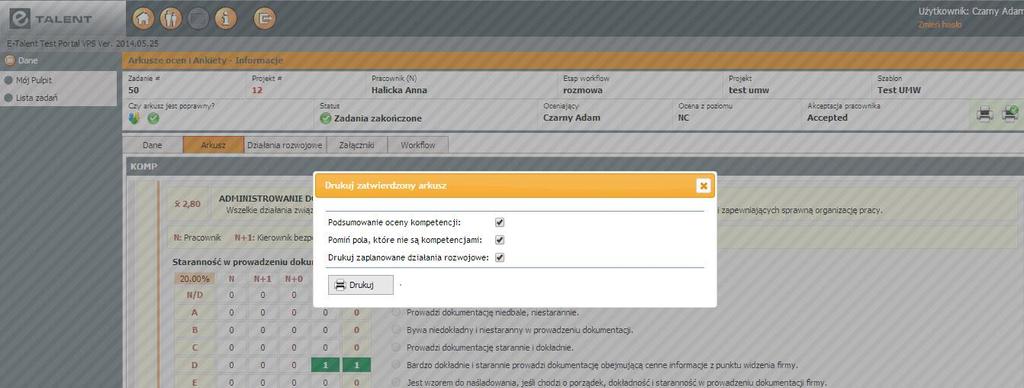
Task: Click evaluator name 'Czarny Adam'
Action: [x=571, y=118]
